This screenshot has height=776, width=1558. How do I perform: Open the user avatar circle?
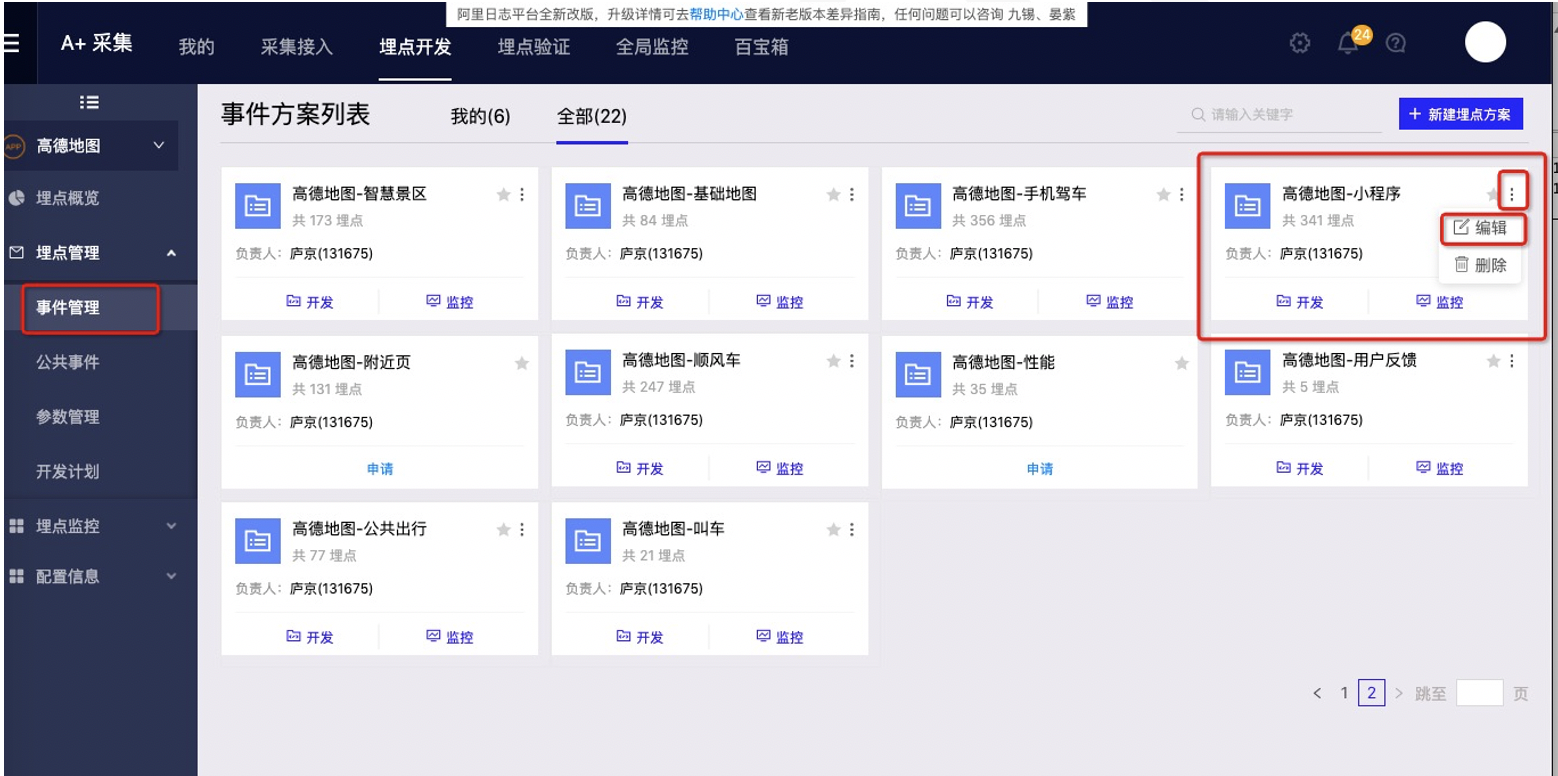pos(1486,42)
